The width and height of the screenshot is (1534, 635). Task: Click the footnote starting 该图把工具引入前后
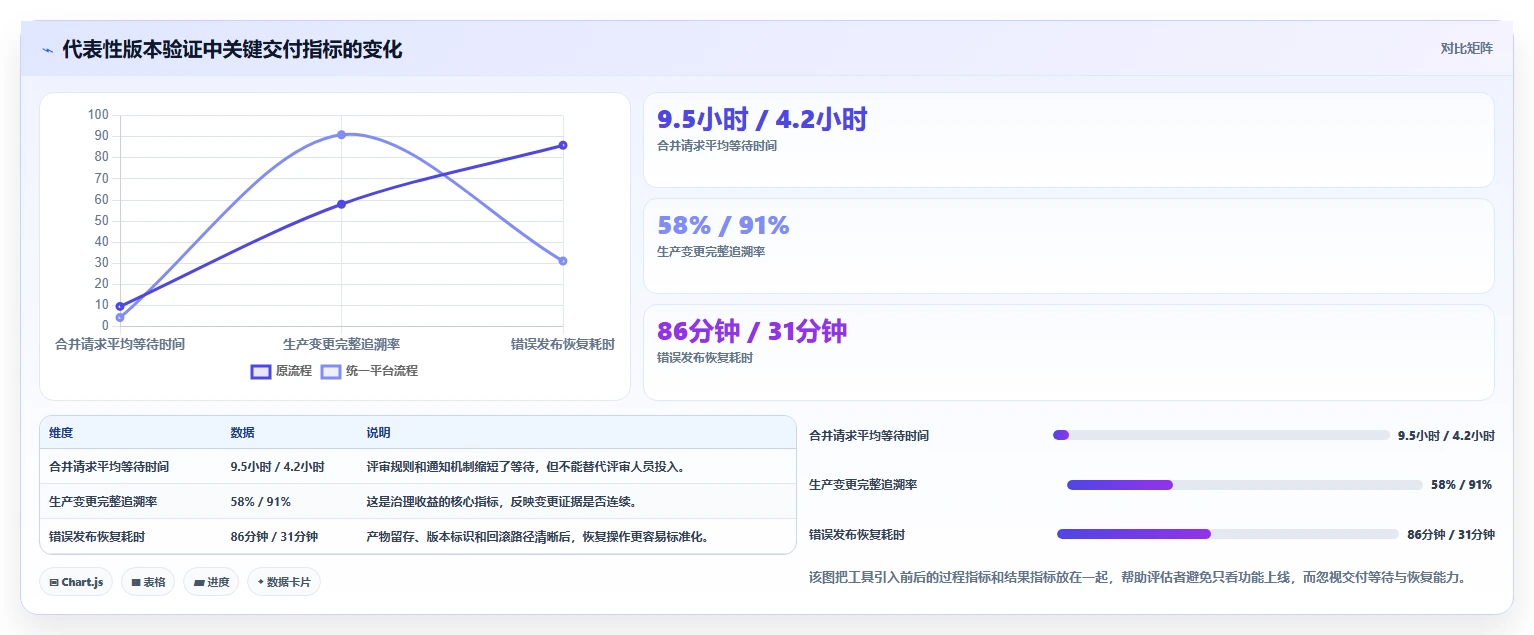point(1137,577)
